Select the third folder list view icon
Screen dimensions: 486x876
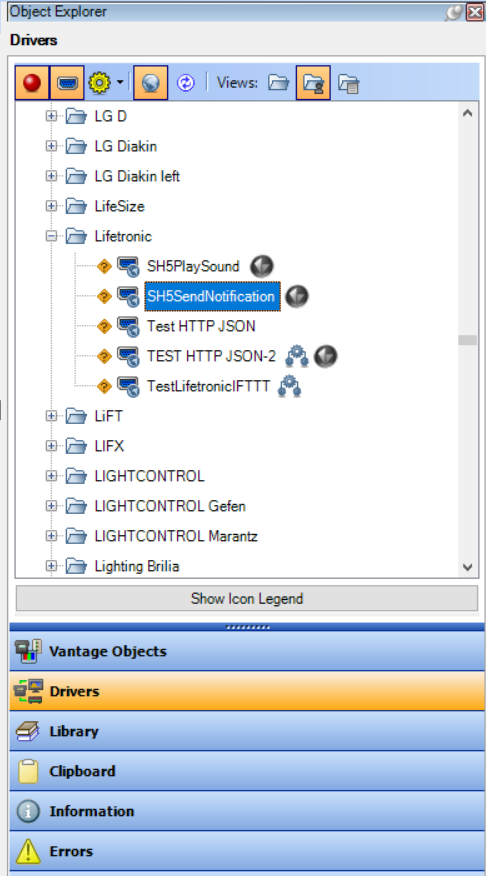(x=349, y=83)
